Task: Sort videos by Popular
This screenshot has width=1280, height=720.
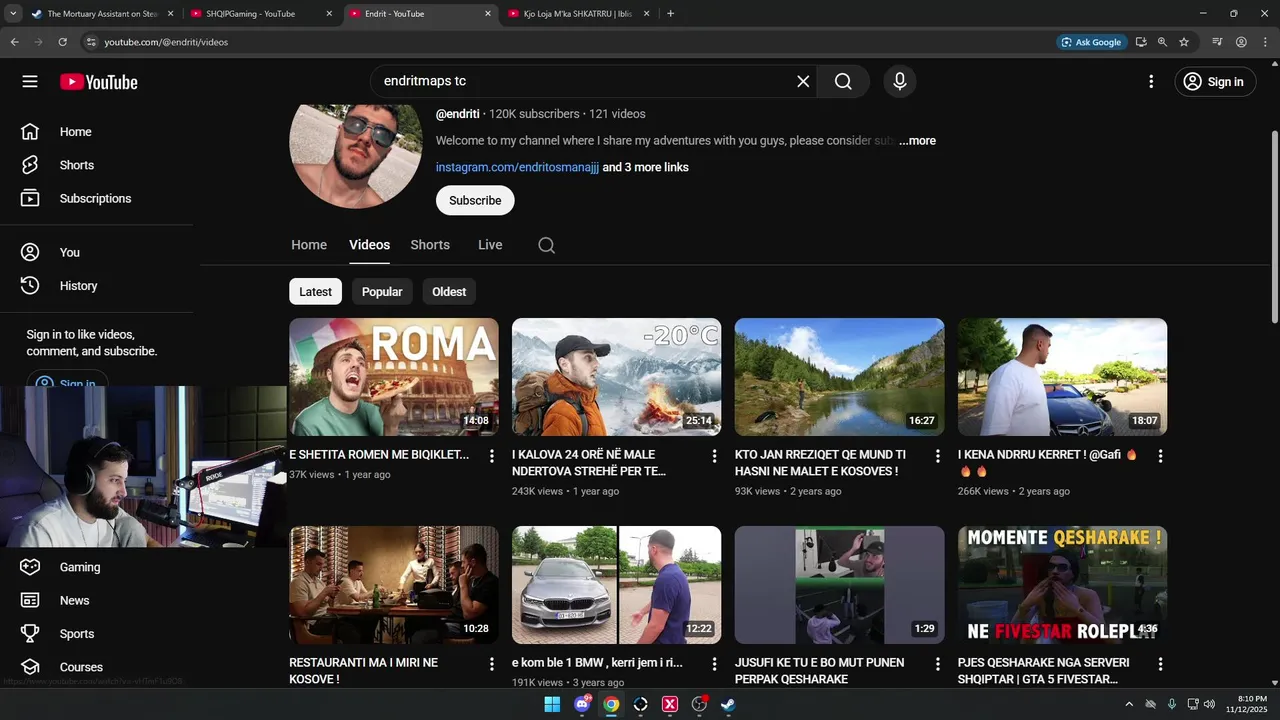Action: click(382, 292)
